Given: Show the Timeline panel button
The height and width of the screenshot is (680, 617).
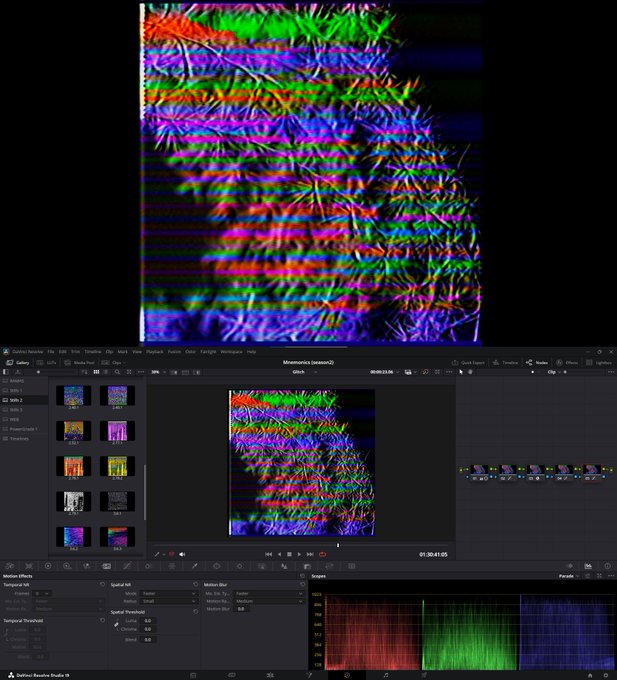Looking at the screenshot, I should click(x=505, y=363).
